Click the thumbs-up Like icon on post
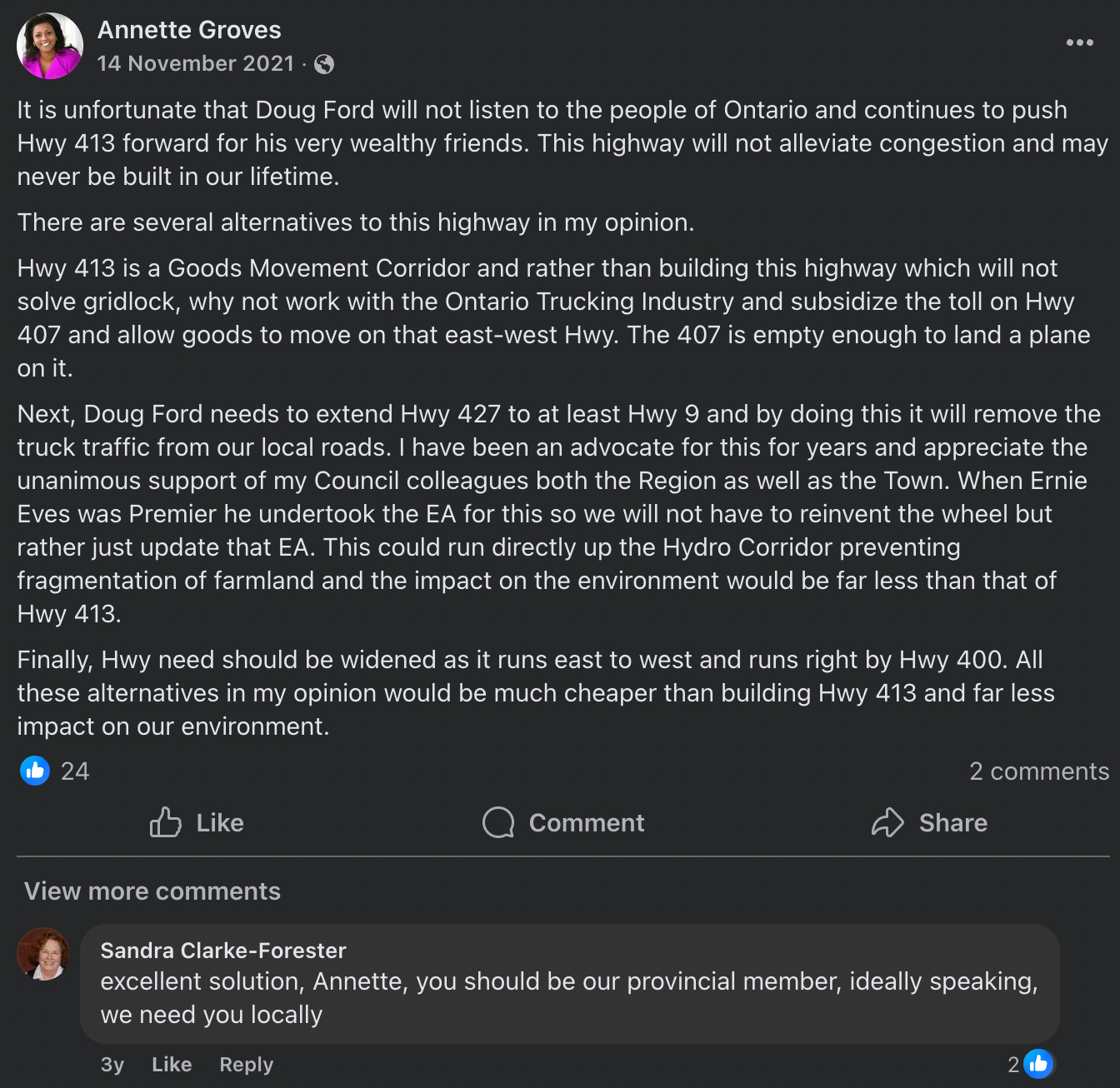Screen dimensions: 1120x1088 click(165, 822)
